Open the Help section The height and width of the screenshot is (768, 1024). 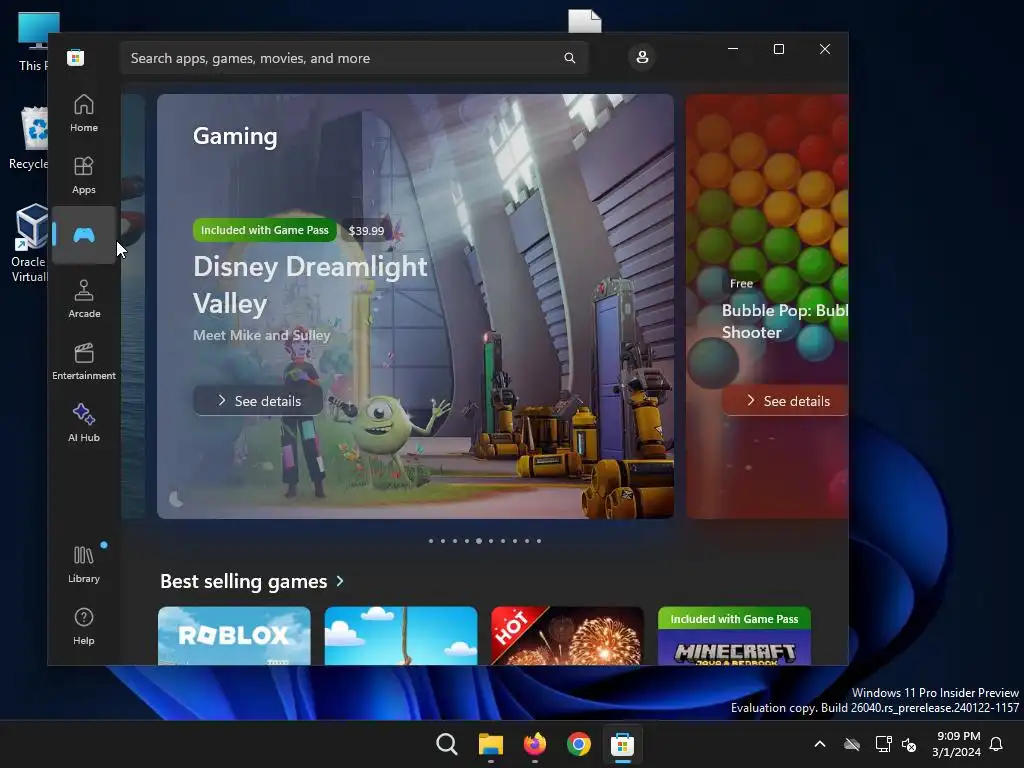(84, 626)
